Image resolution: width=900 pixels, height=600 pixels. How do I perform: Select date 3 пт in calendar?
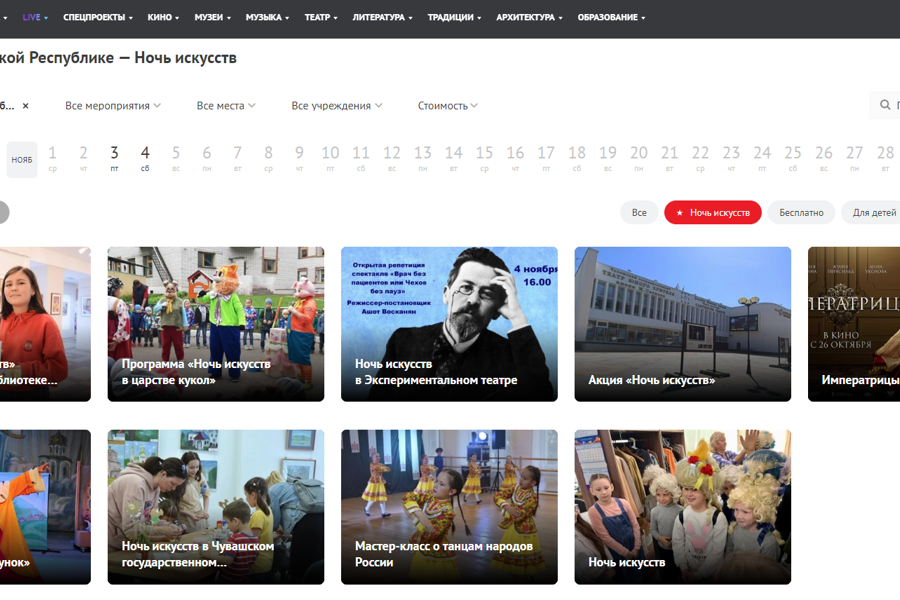click(114, 158)
